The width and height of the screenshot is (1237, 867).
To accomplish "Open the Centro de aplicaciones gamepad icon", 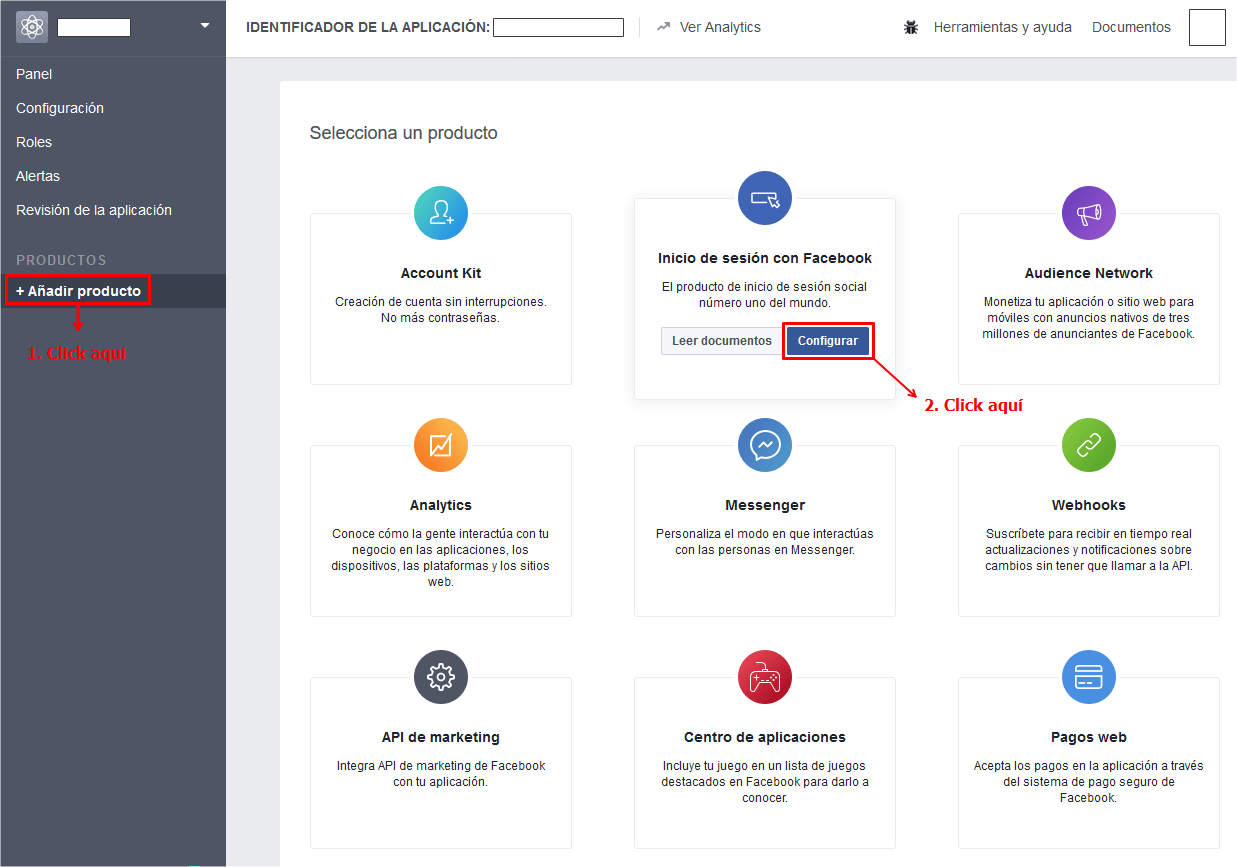I will tap(765, 677).
